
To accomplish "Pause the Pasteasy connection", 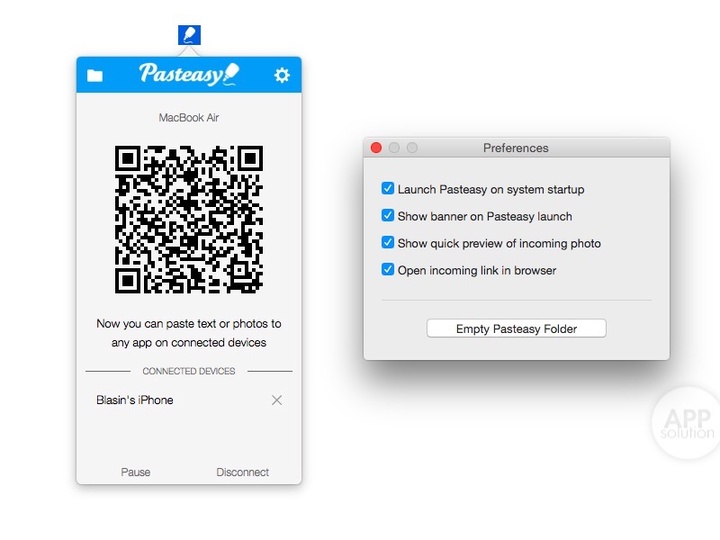I will tap(136, 472).
